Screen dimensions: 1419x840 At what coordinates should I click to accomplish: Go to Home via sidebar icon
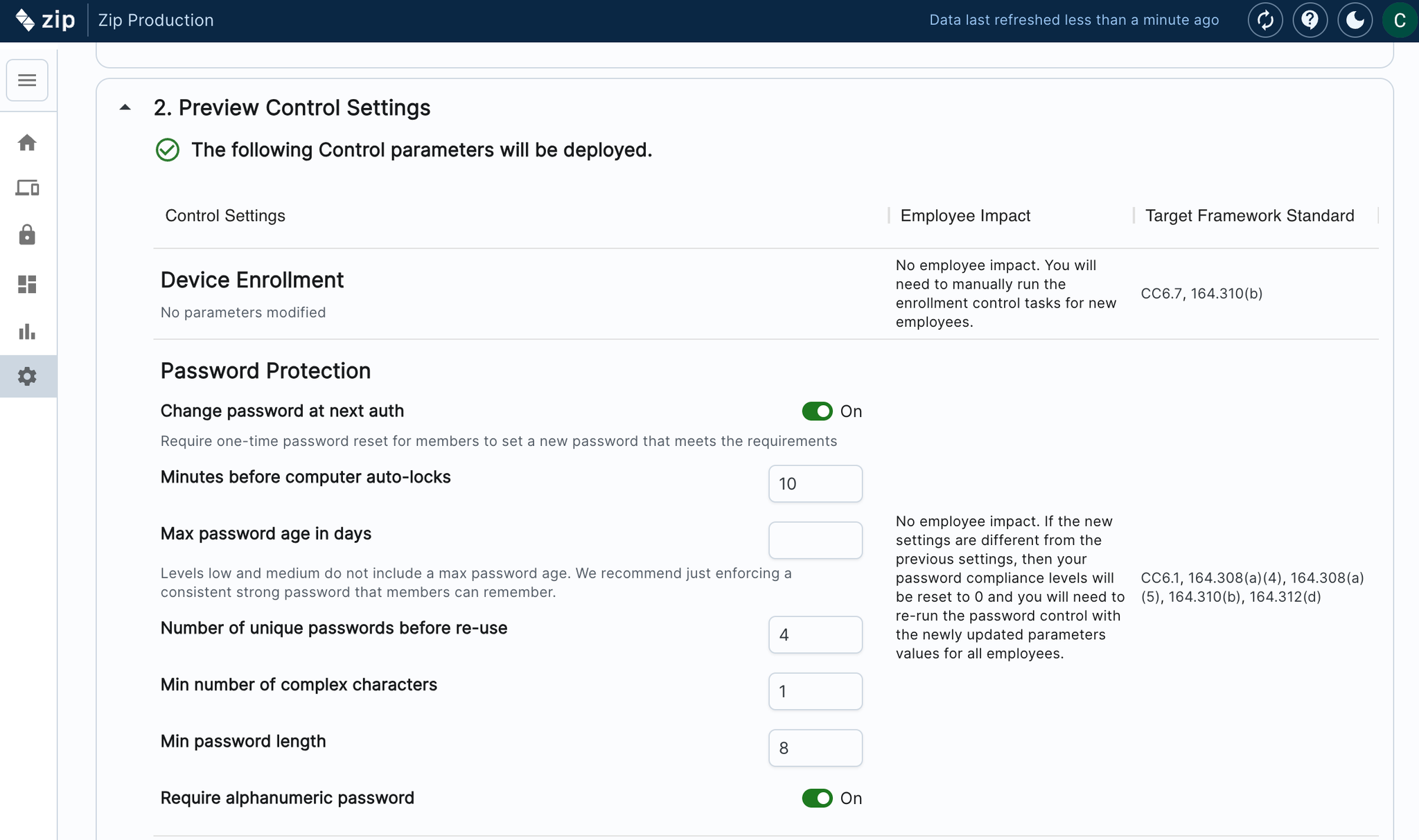pyautogui.click(x=27, y=143)
